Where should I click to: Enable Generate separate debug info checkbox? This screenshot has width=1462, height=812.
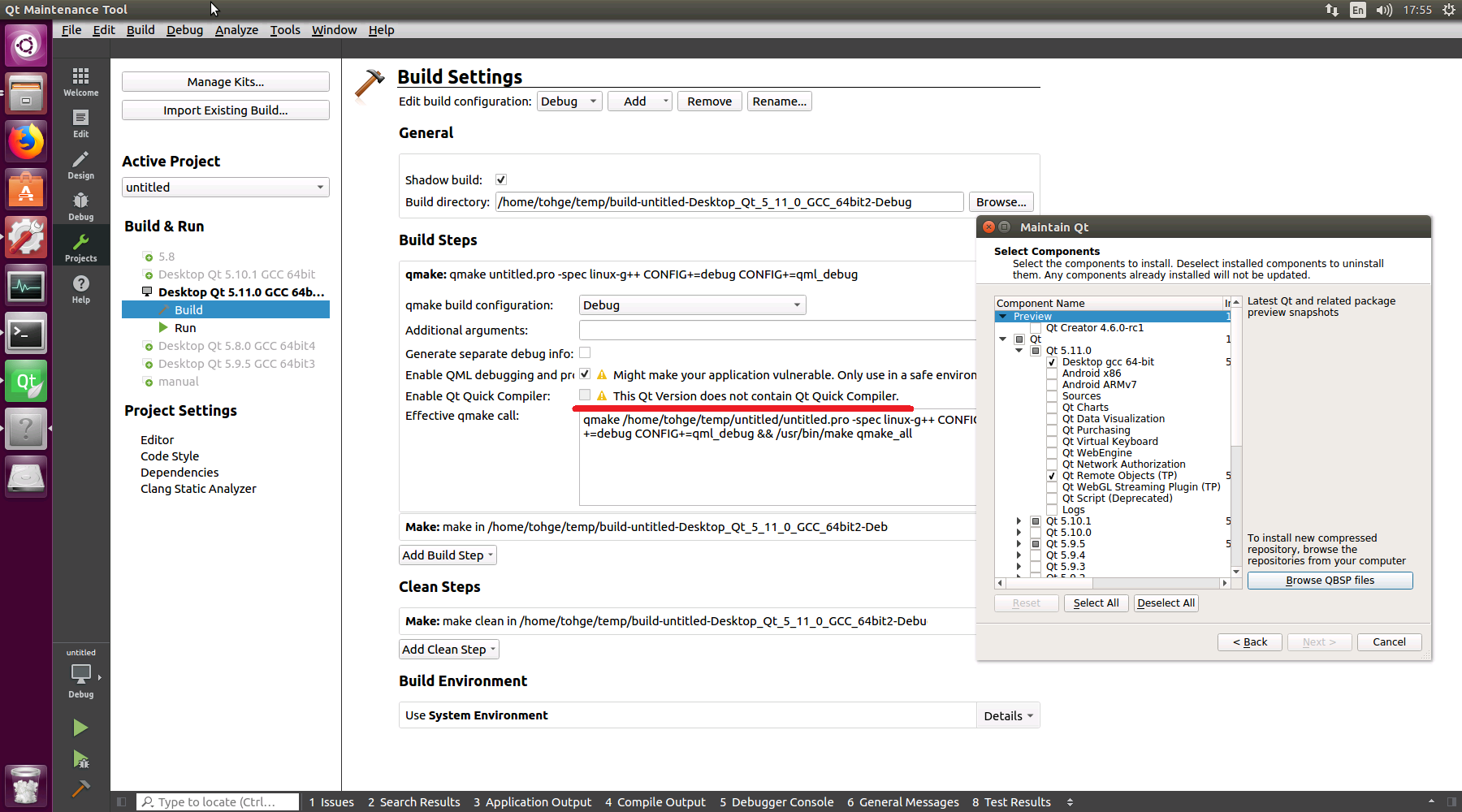click(x=585, y=353)
